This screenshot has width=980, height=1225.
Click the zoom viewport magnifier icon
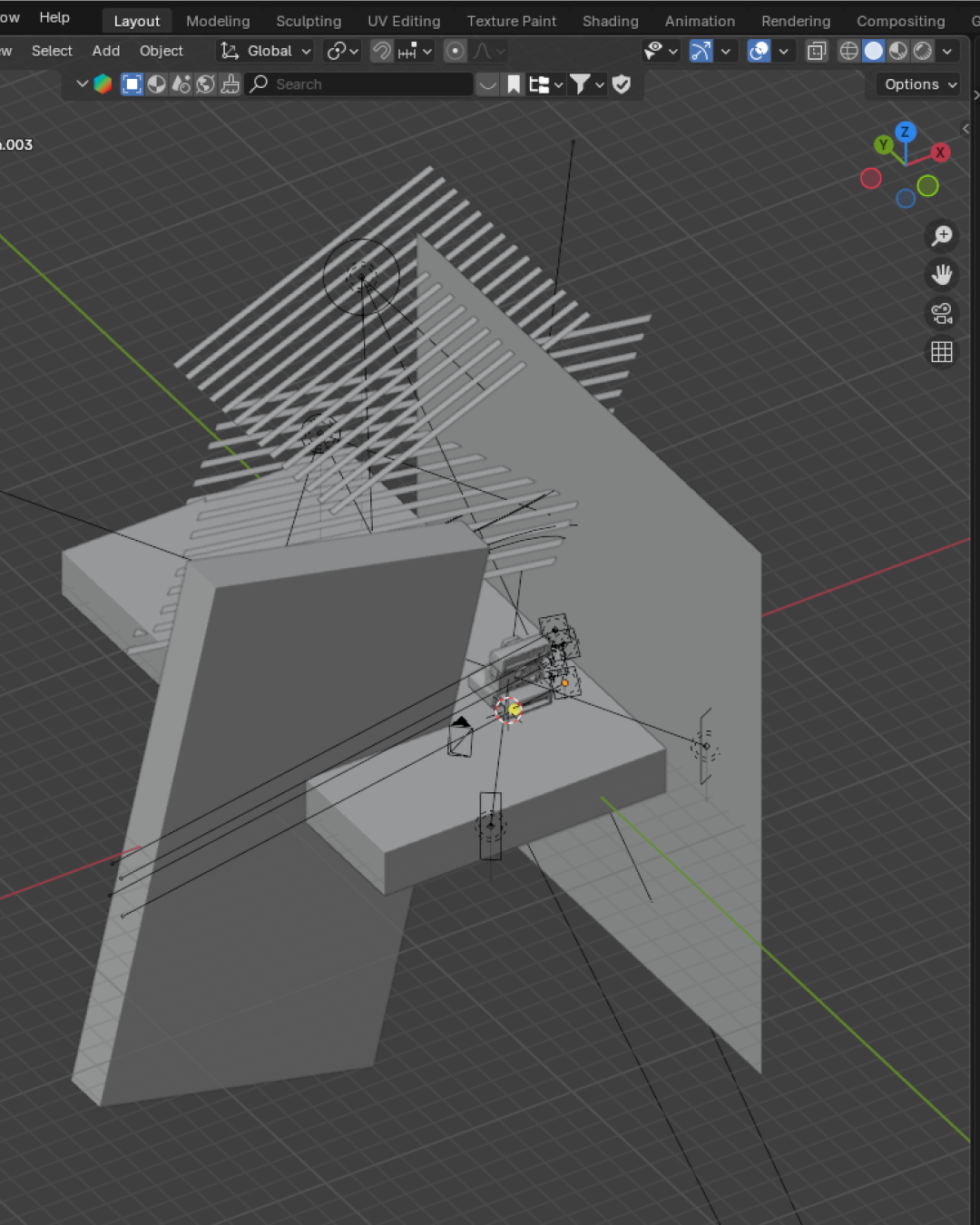[942, 236]
